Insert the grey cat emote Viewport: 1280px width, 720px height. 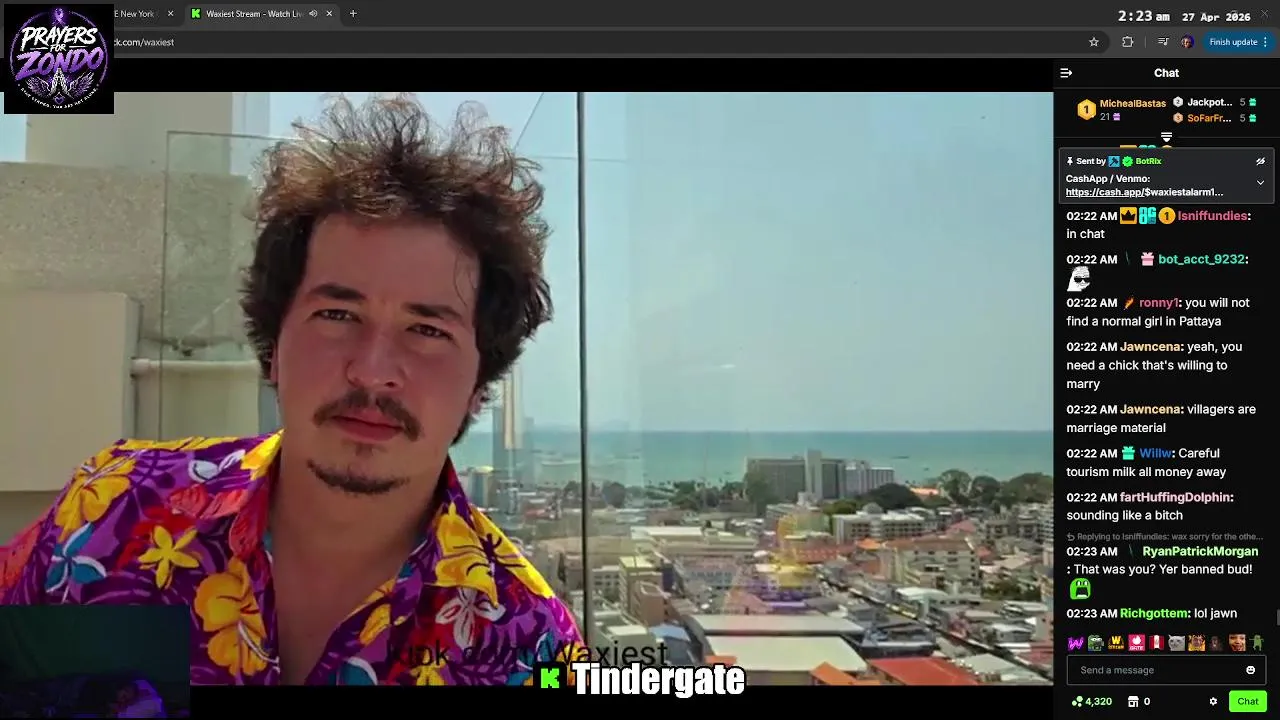tap(1176, 643)
